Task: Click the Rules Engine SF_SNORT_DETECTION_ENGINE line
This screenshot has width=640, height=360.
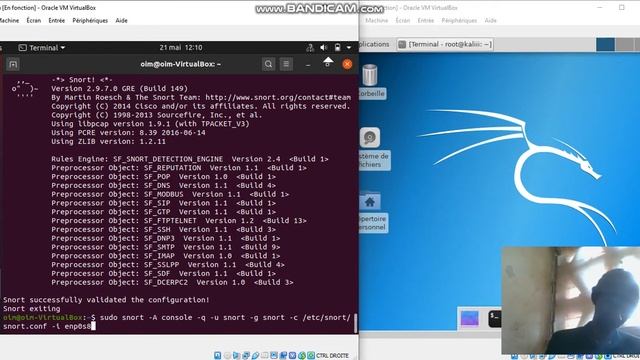Action: [190, 159]
